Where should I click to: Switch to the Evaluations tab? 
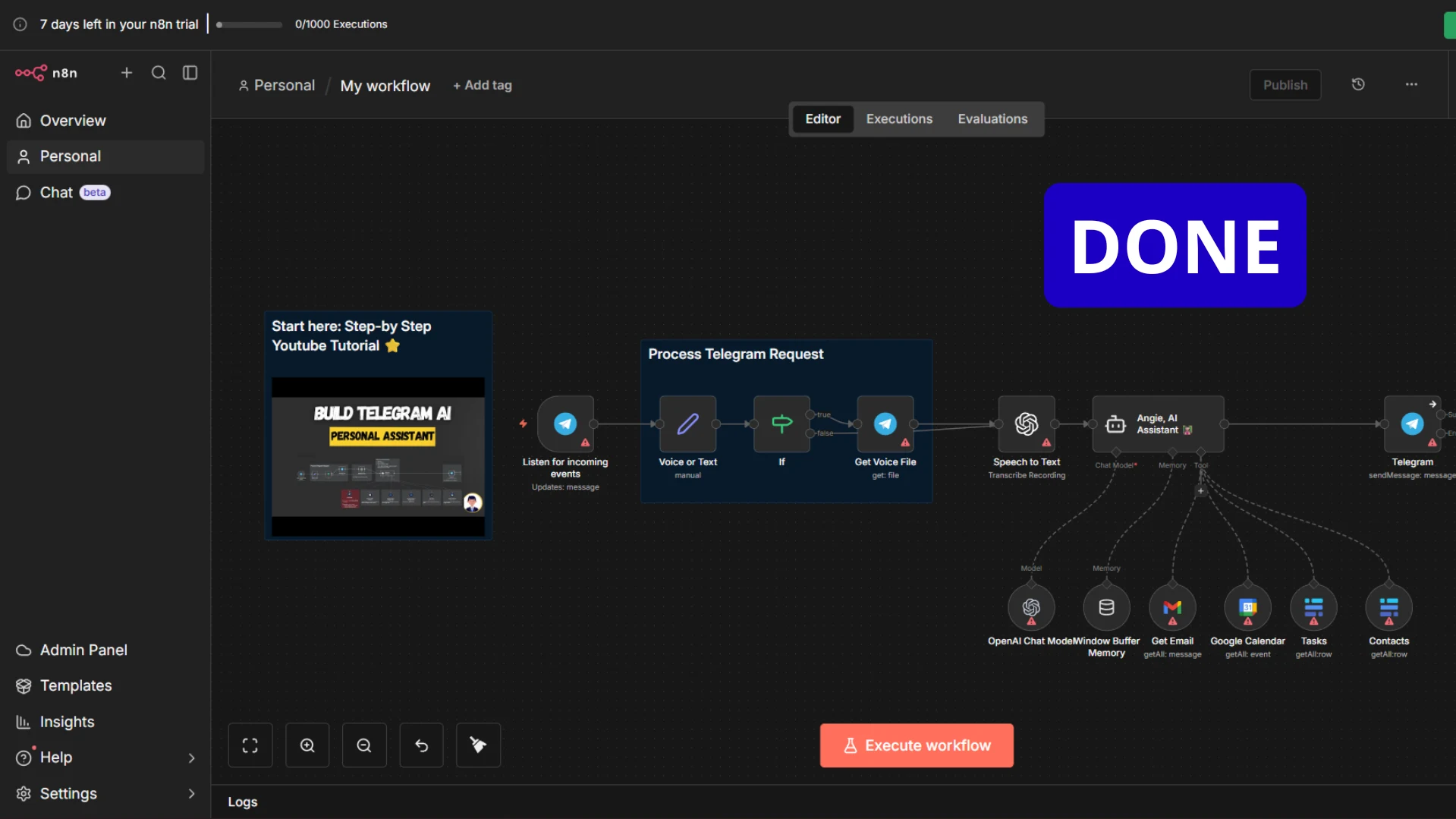(992, 118)
